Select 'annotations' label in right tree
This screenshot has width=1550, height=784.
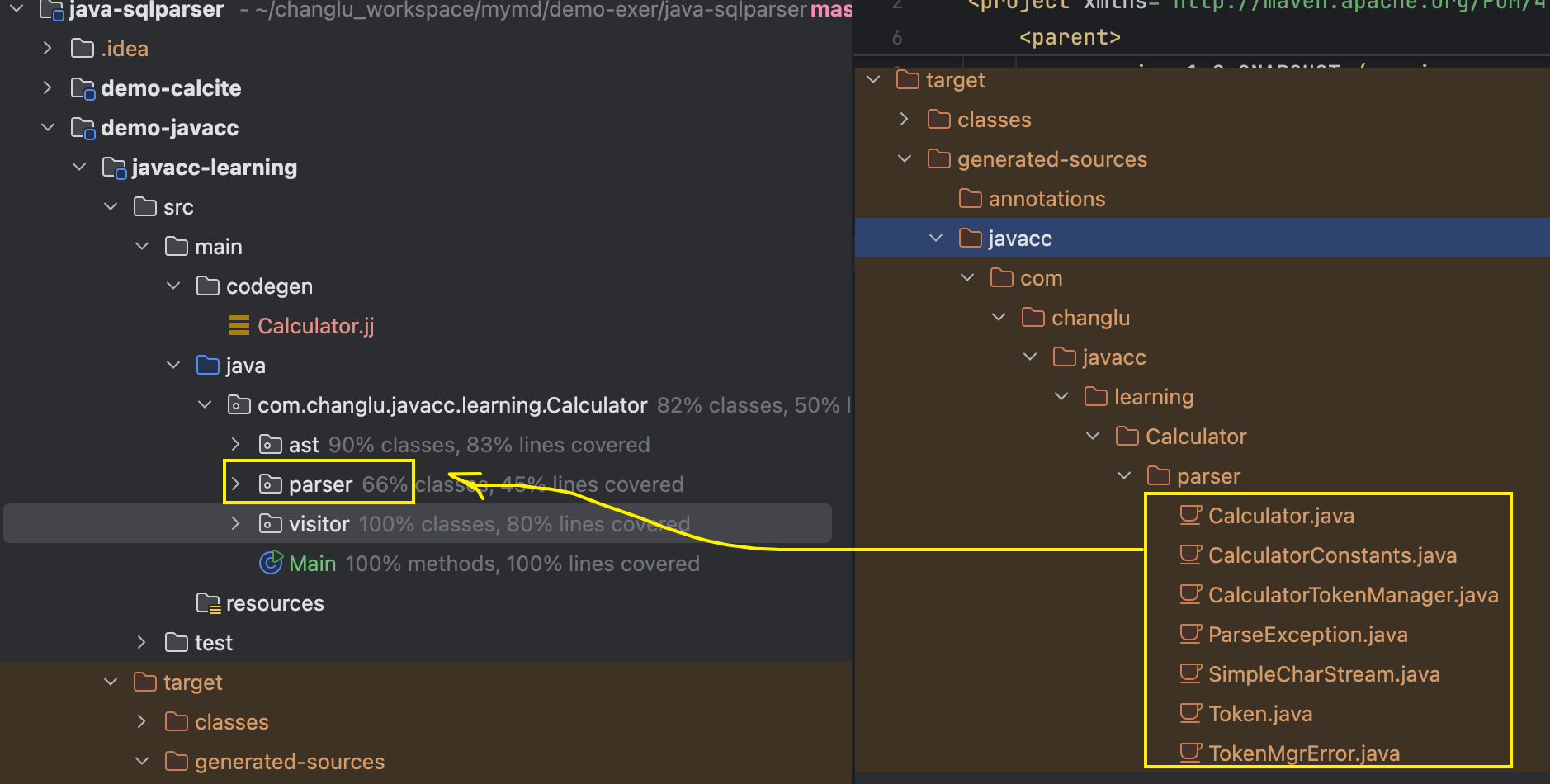click(1047, 199)
